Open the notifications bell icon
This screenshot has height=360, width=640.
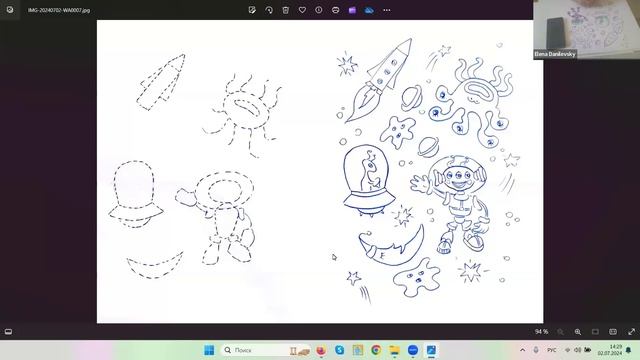pyautogui.click(x=629, y=350)
